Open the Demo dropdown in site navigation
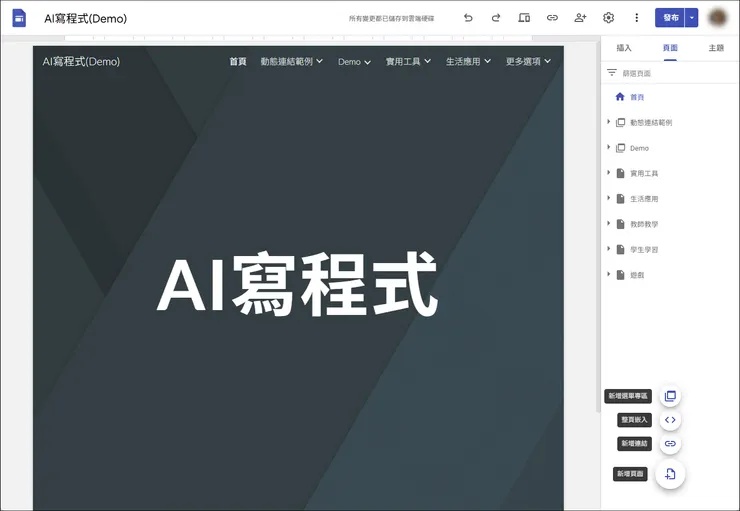This screenshot has width=740, height=511. pyautogui.click(x=354, y=62)
